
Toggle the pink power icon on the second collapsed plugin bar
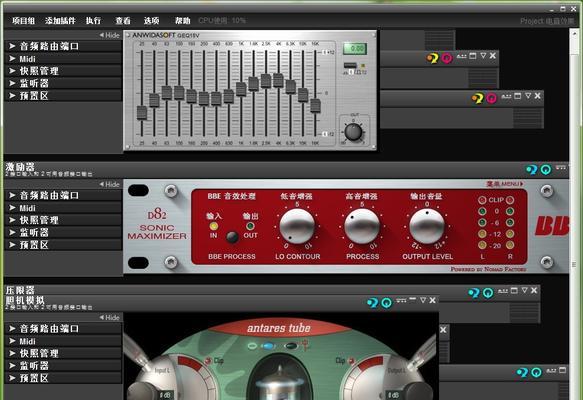click(491, 98)
